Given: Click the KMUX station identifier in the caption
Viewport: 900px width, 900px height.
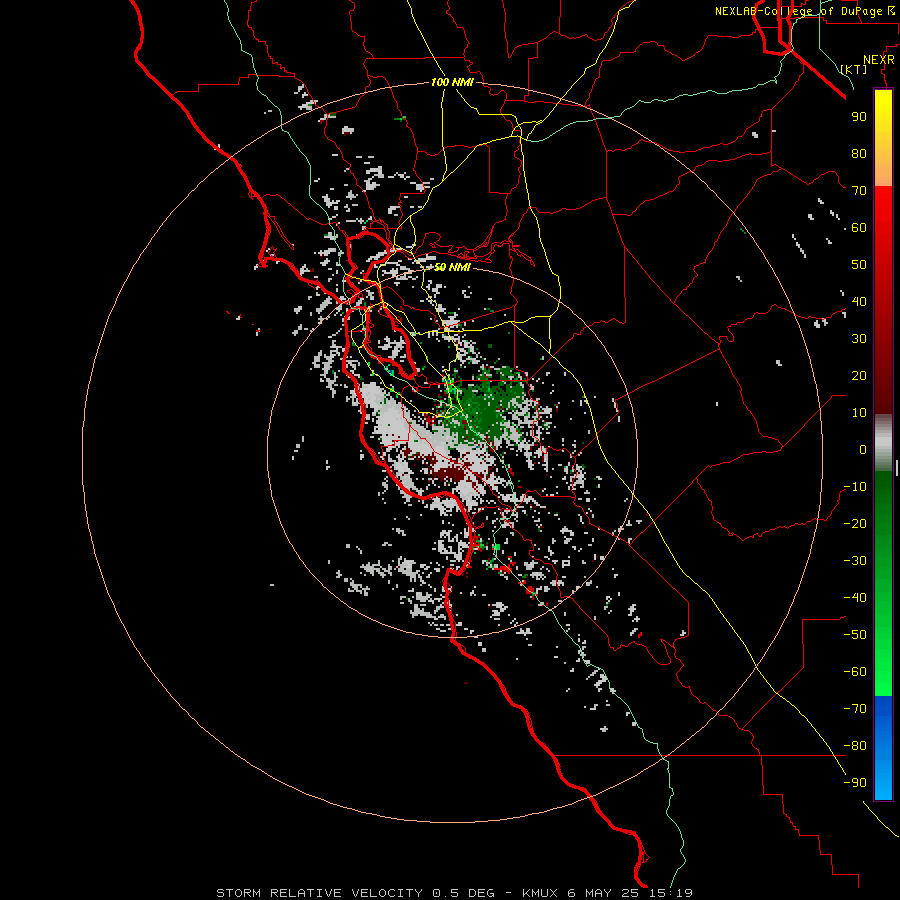Looking at the screenshot, I should [x=540, y=893].
